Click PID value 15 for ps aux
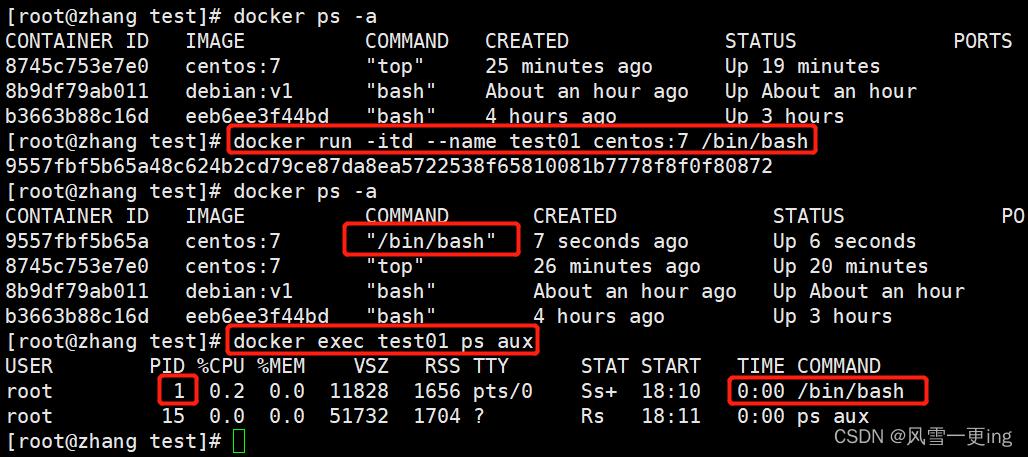The width and height of the screenshot is (1028, 457). coord(173,416)
